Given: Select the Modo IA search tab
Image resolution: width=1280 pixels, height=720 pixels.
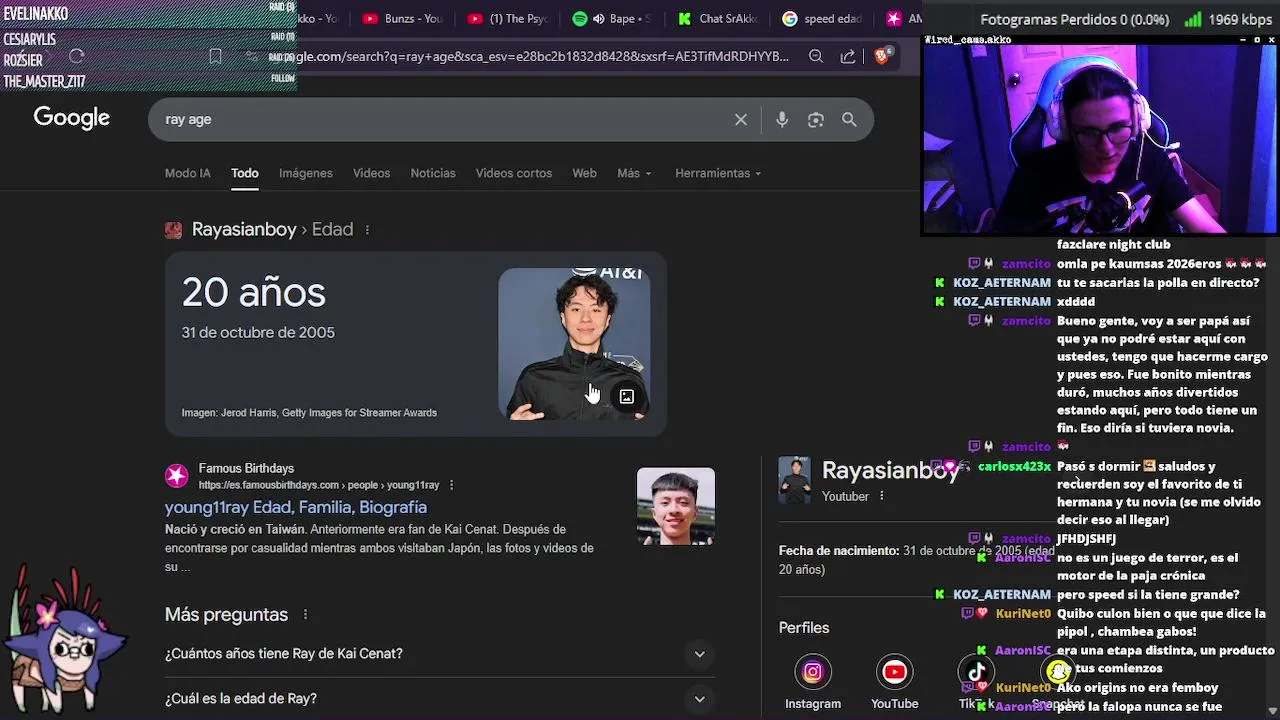Looking at the screenshot, I should (188, 173).
